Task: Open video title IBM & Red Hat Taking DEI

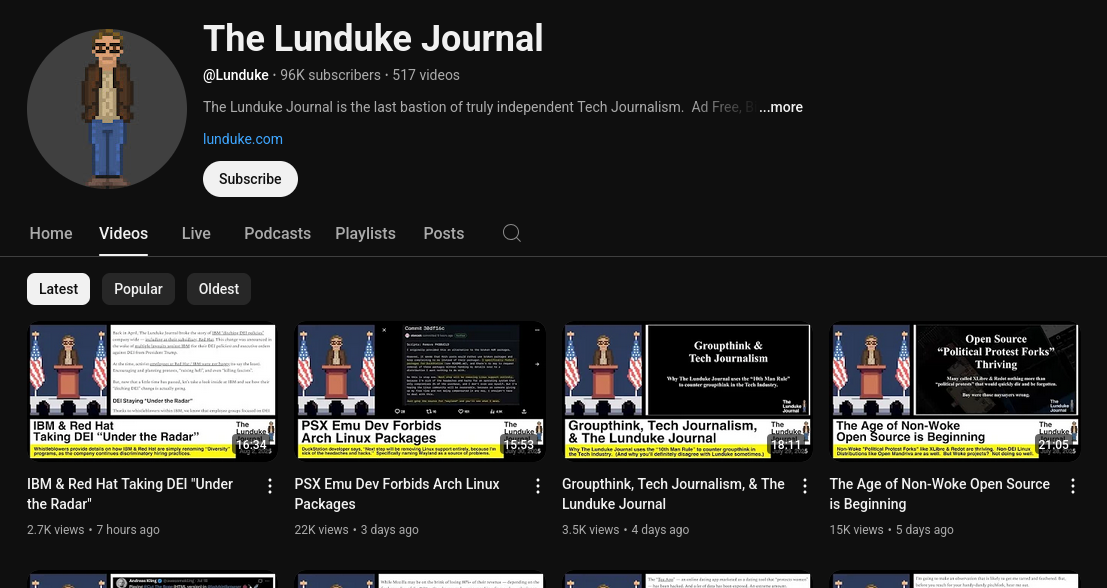Action: [x=130, y=494]
